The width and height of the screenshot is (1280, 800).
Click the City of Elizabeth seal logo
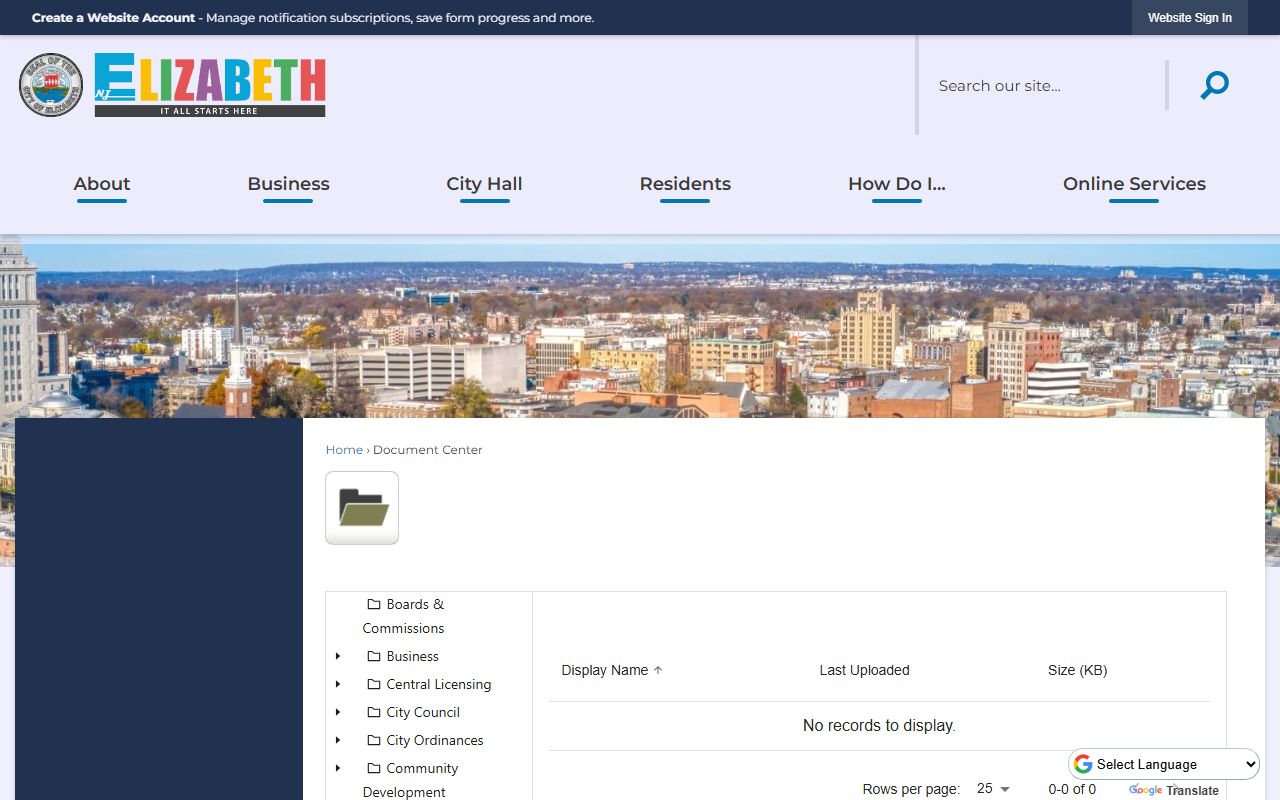[51, 85]
